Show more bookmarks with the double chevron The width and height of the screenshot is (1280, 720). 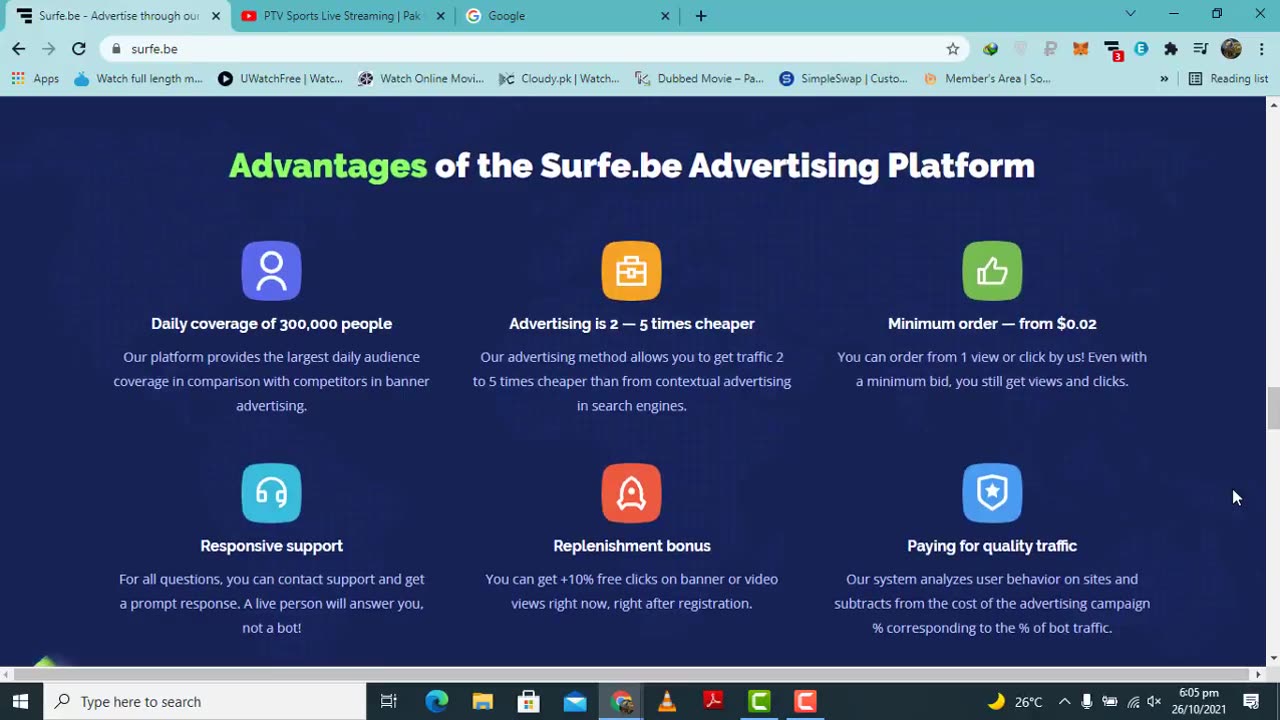[x=1164, y=78]
